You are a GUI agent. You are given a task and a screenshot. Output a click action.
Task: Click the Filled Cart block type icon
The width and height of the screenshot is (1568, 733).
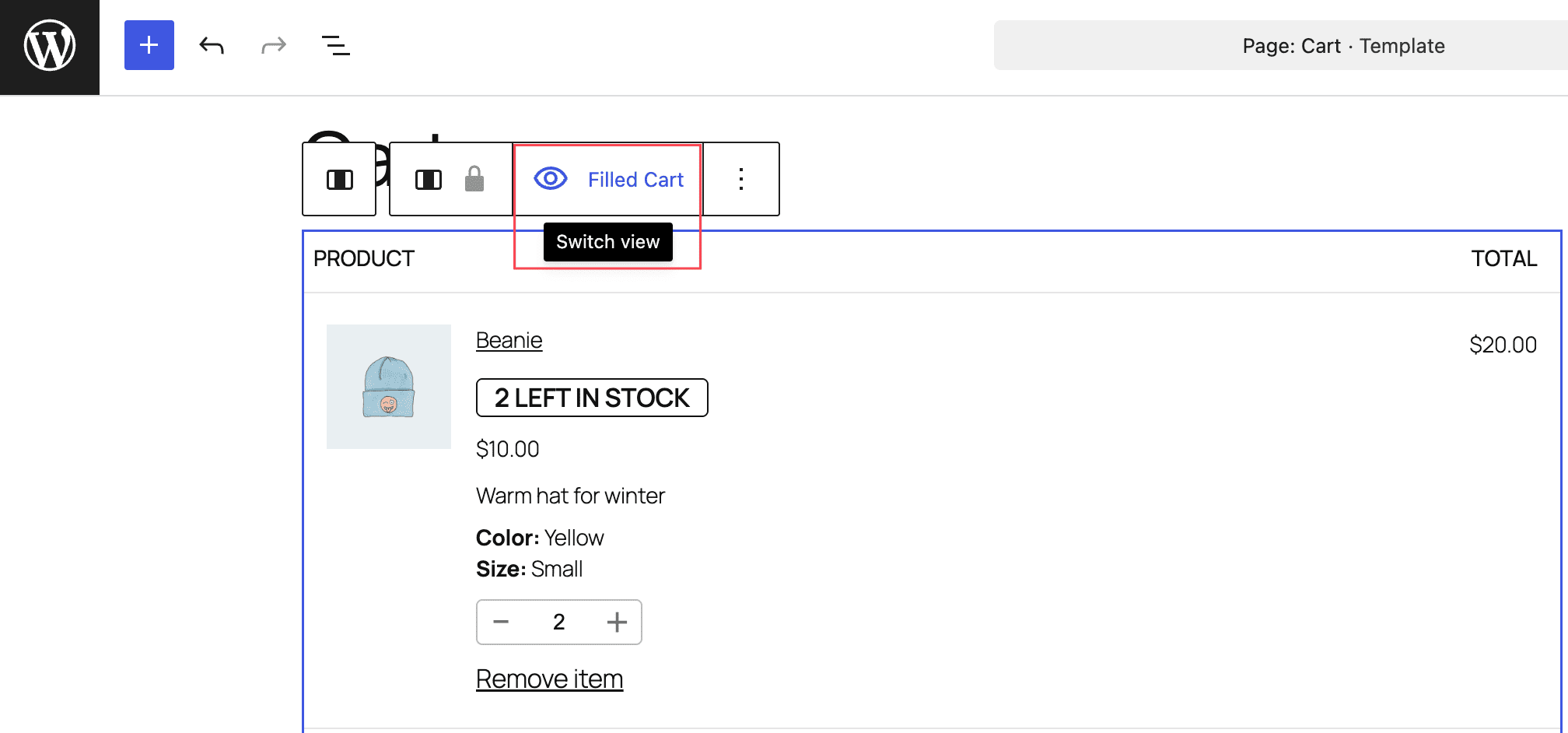coord(429,180)
